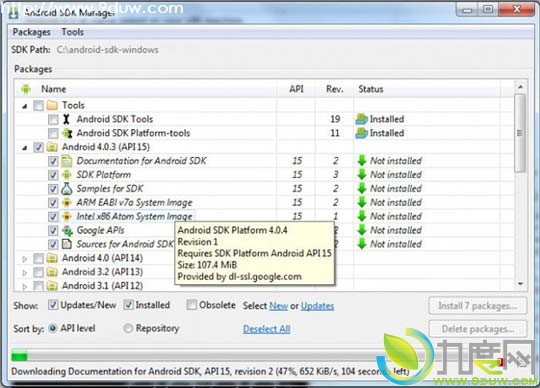Screen dimensions: 540x388
Task: Select the API level sort radio button
Action: click(x=53, y=328)
